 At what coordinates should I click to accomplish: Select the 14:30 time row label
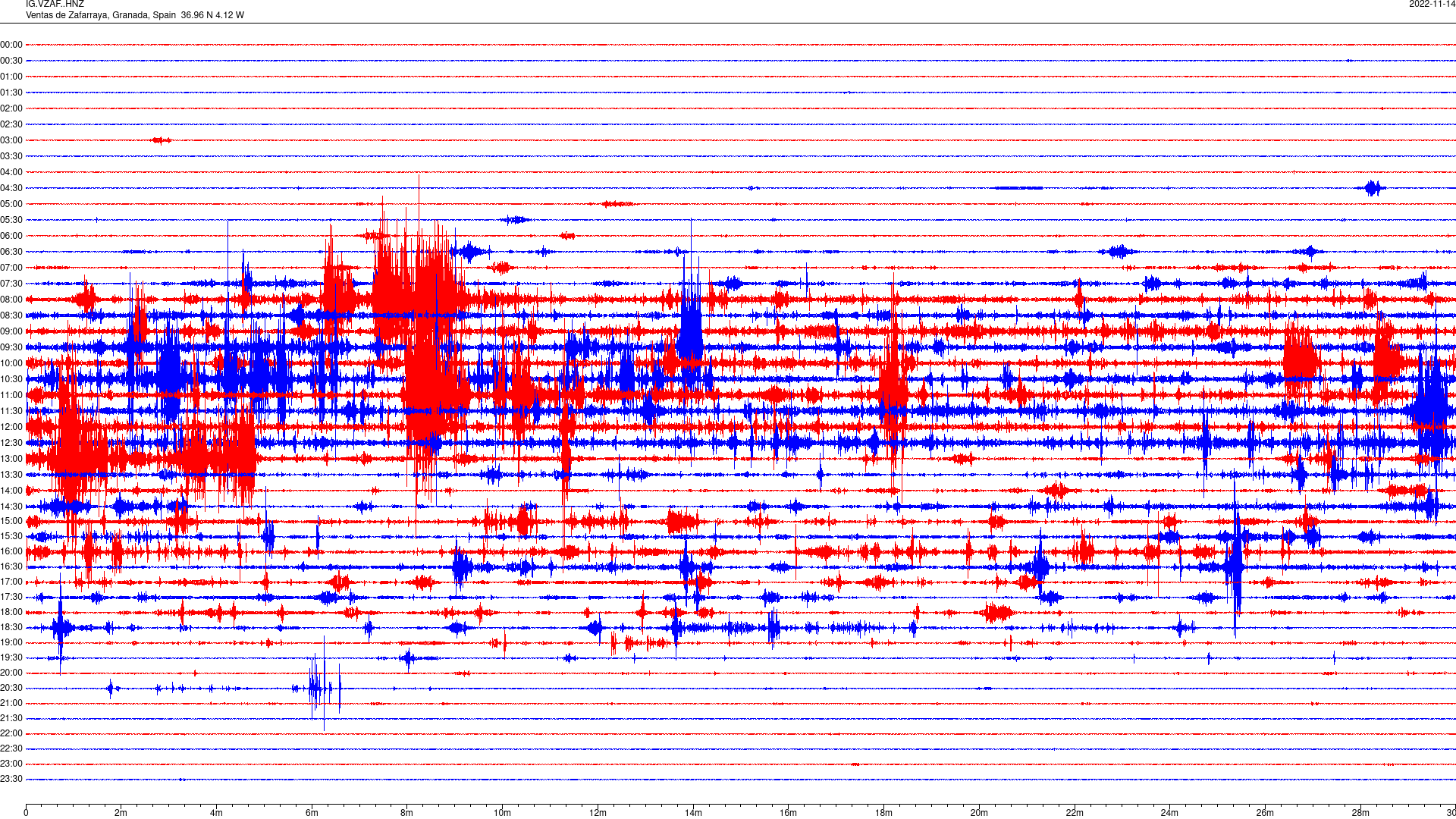pyautogui.click(x=11, y=507)
